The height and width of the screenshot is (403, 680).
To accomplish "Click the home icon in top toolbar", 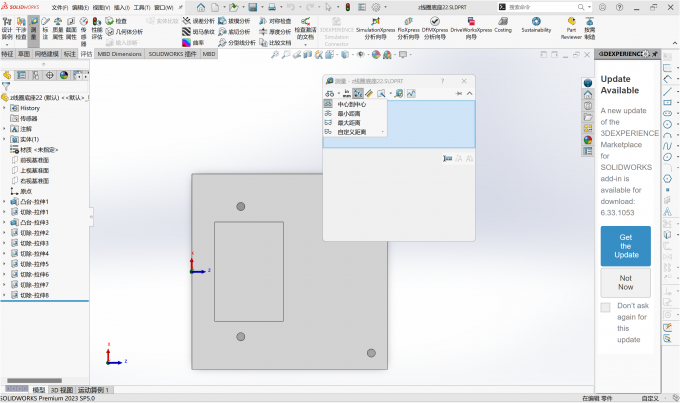I will pyautogui.click(x=201, y=7).
